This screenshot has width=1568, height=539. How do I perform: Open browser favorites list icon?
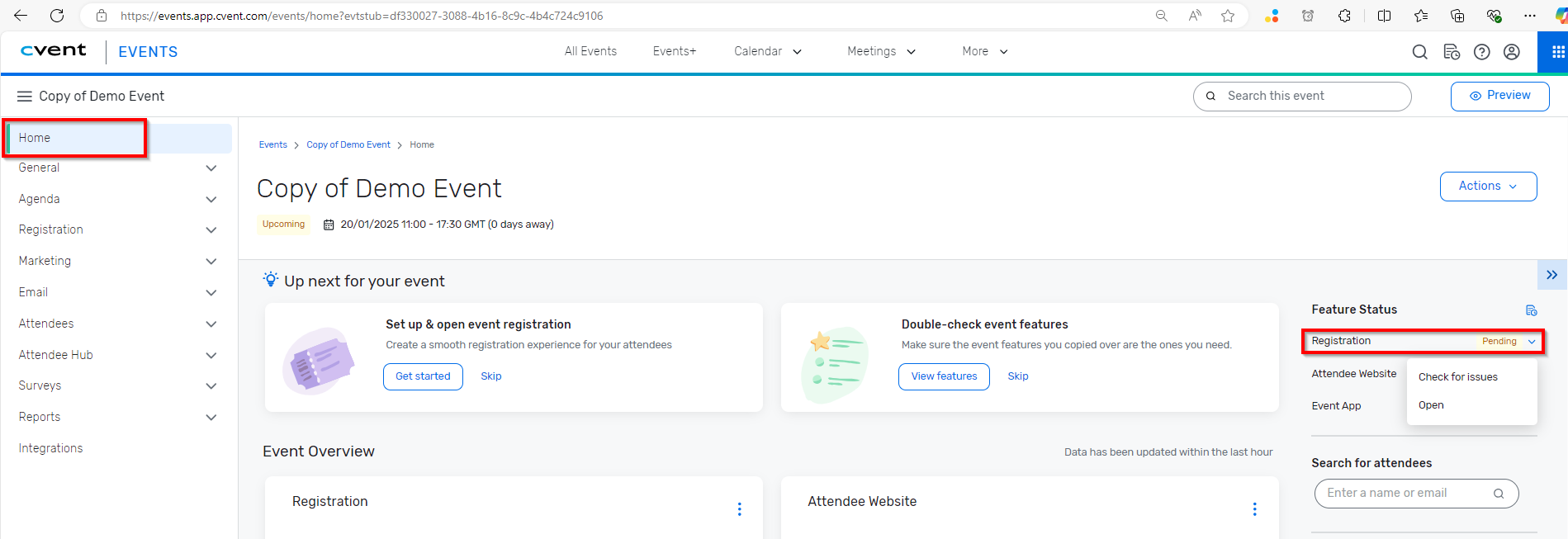pyautogui.click(x=1421, y=16)
